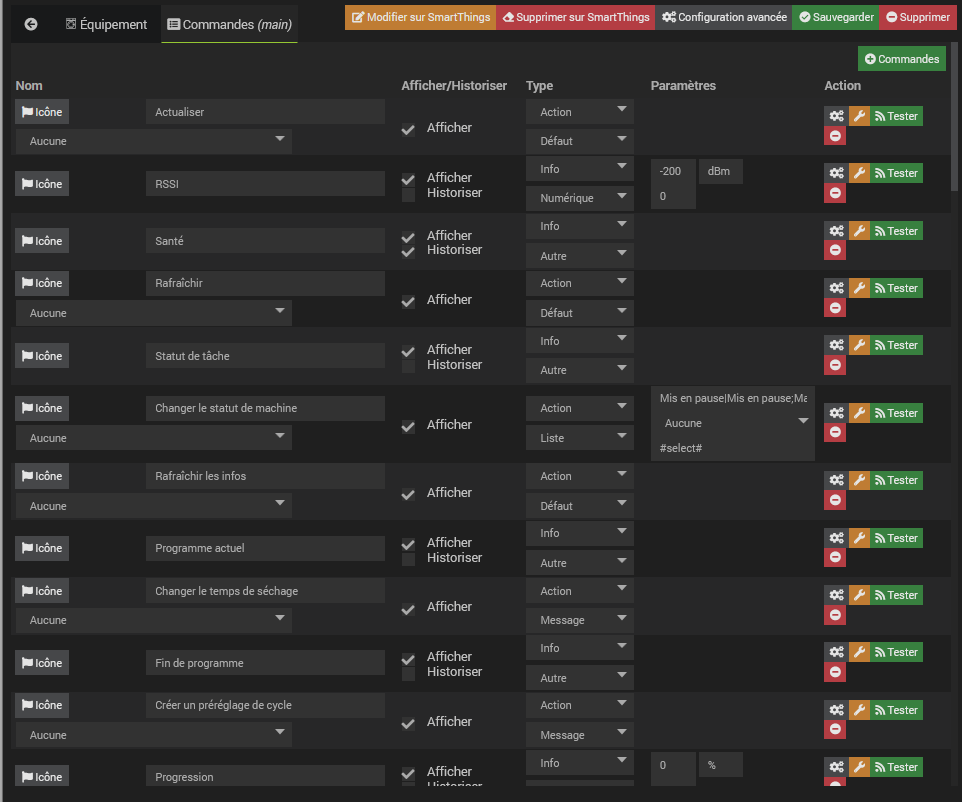Open Numérique subtype dropdown for RSSI

click(580, 198)
